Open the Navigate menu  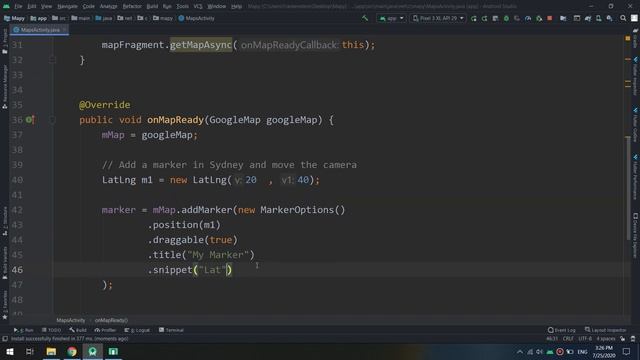coord(67,6)
